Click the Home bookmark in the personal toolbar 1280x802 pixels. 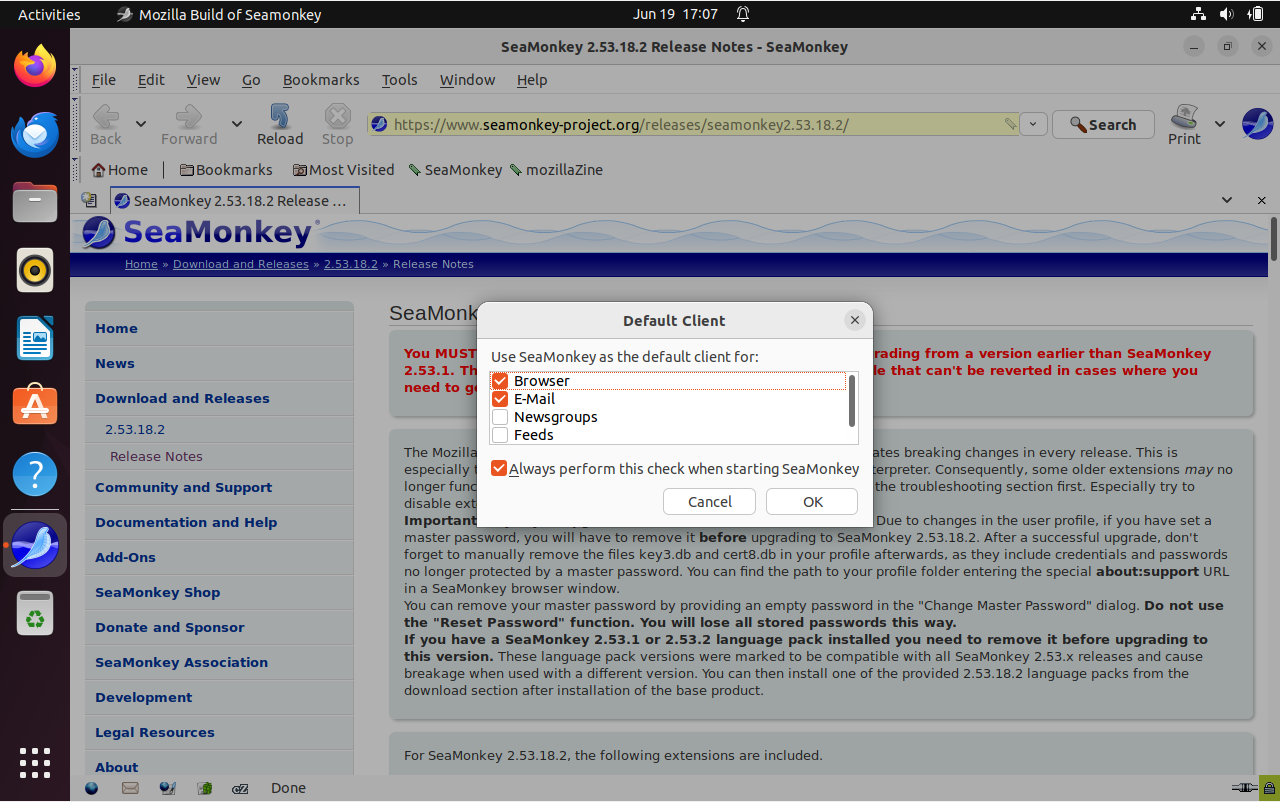pyautogui.click(x=119, y=170)
